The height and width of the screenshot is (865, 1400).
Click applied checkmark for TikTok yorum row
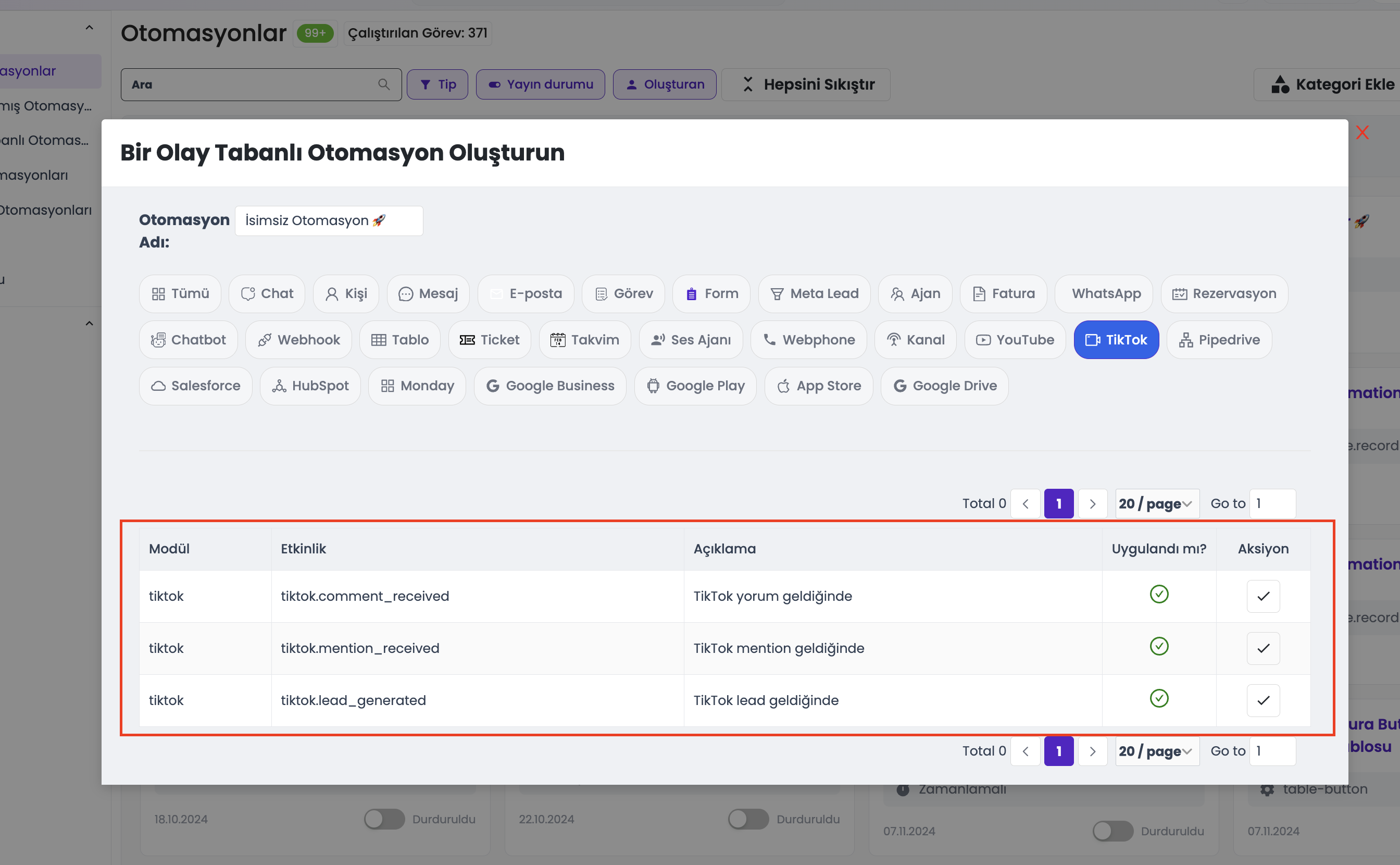pos(1159,595)
